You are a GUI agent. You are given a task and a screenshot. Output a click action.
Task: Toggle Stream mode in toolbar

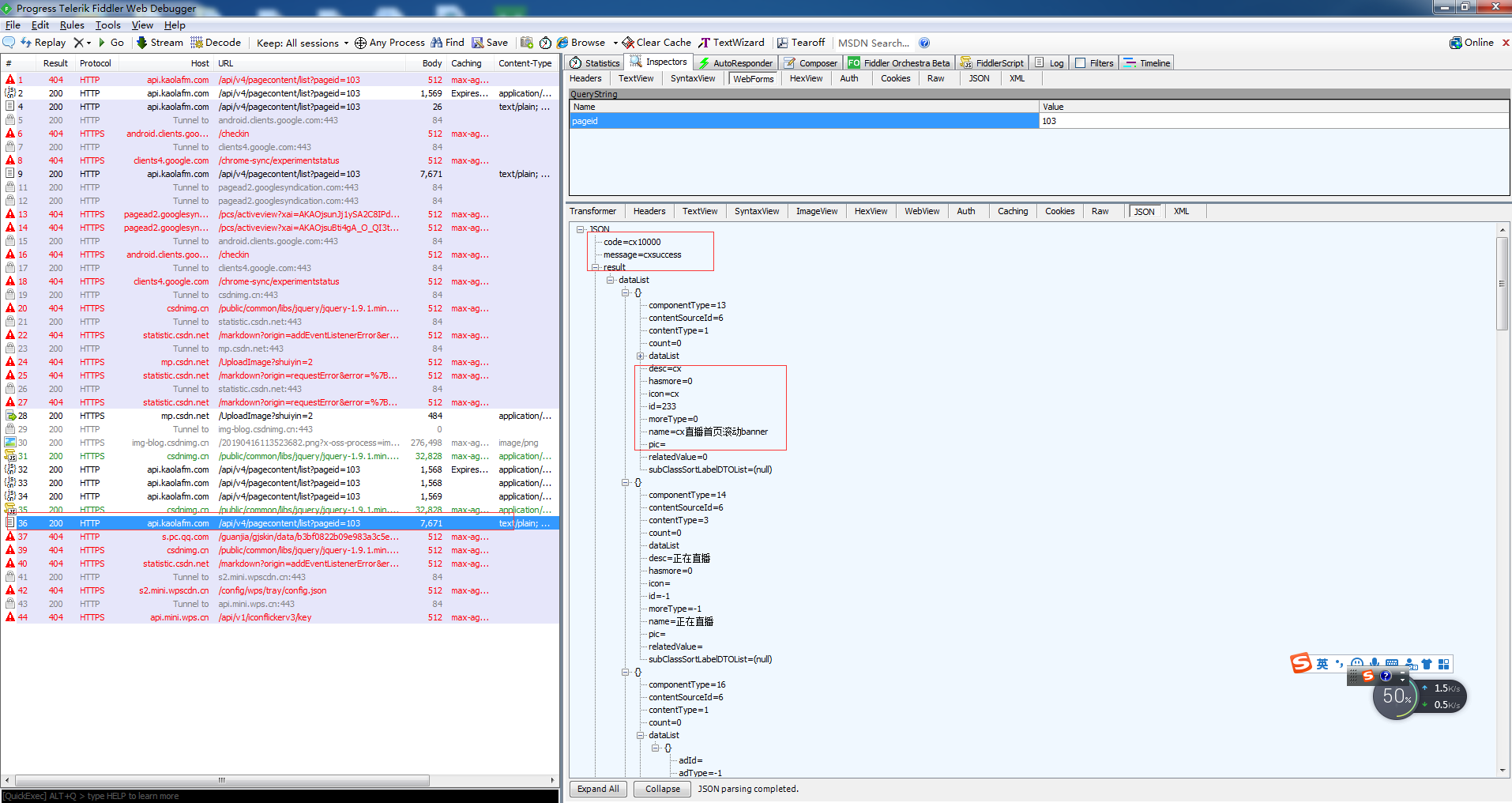point(160,43)
